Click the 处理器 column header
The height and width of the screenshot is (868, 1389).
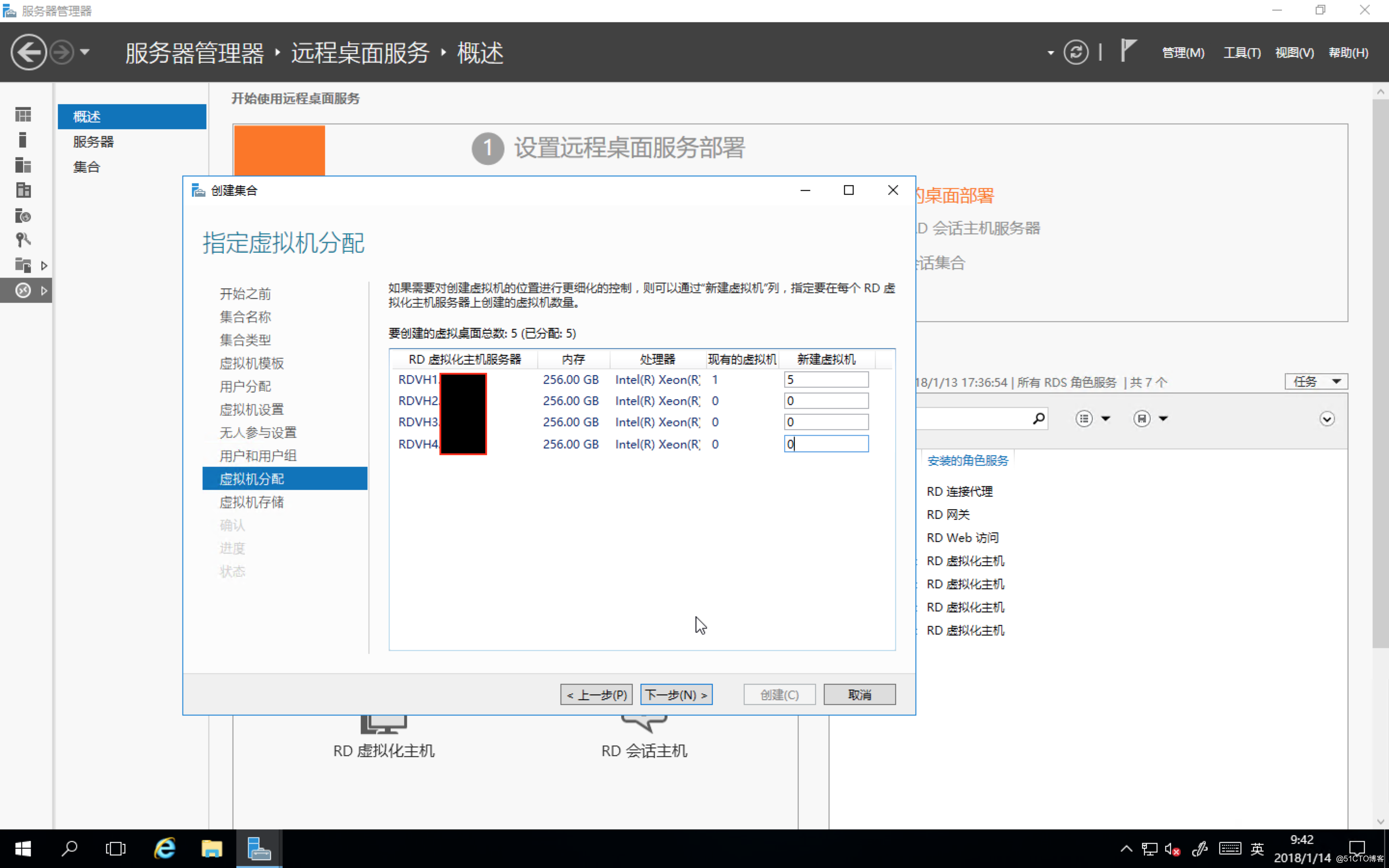[x=658, y=359]
